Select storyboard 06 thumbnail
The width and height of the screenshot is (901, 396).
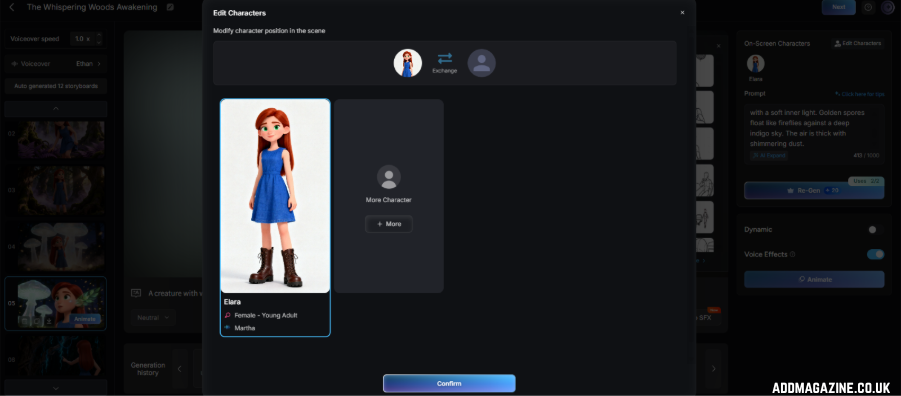click(x=61, y=357)
